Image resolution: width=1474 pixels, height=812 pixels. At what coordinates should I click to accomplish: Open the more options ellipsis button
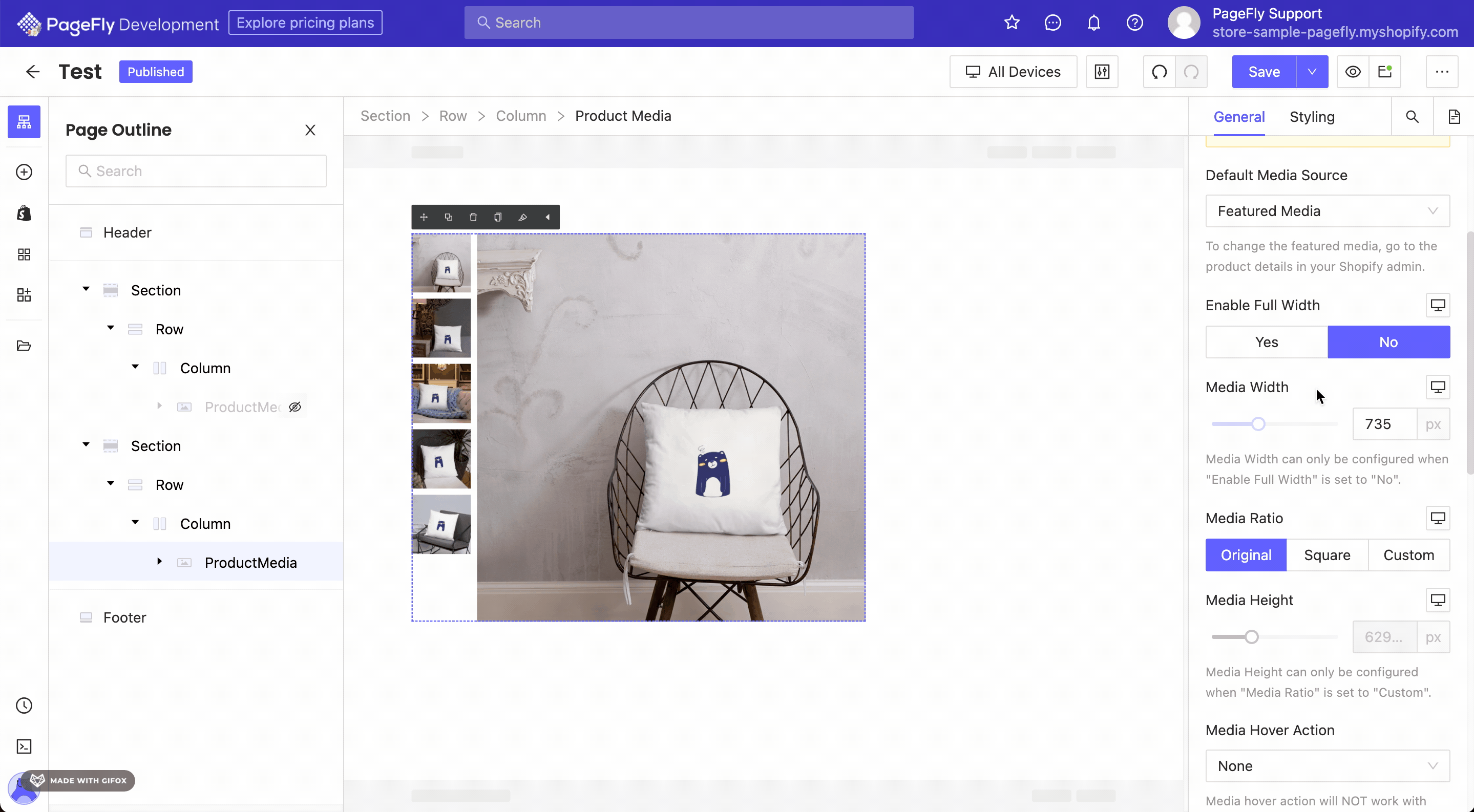click(1442, 72)
